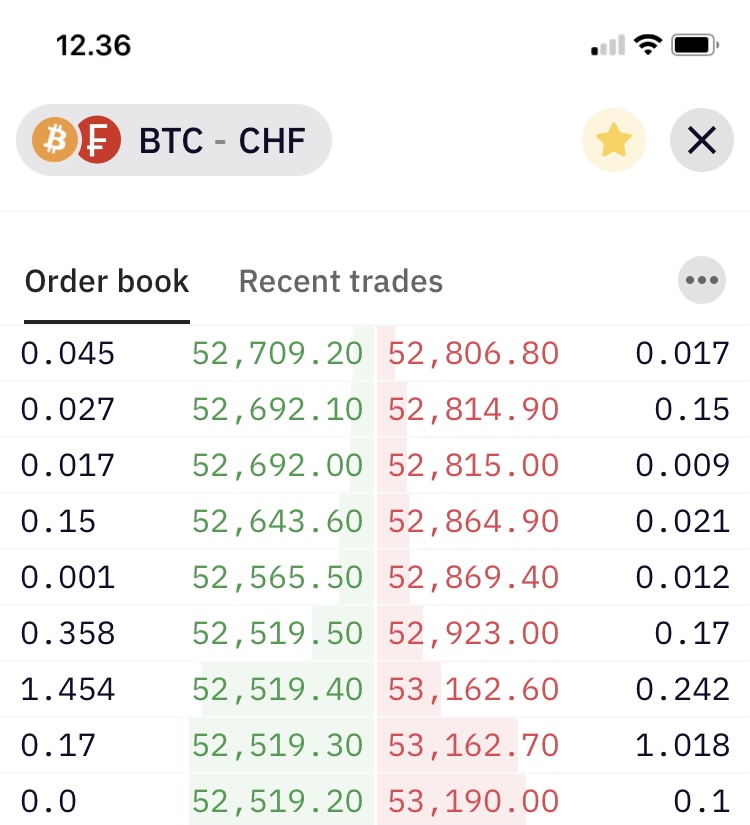Select ask price 53,162.60
Screen dimensions: 750x825
tap(473, 689)
